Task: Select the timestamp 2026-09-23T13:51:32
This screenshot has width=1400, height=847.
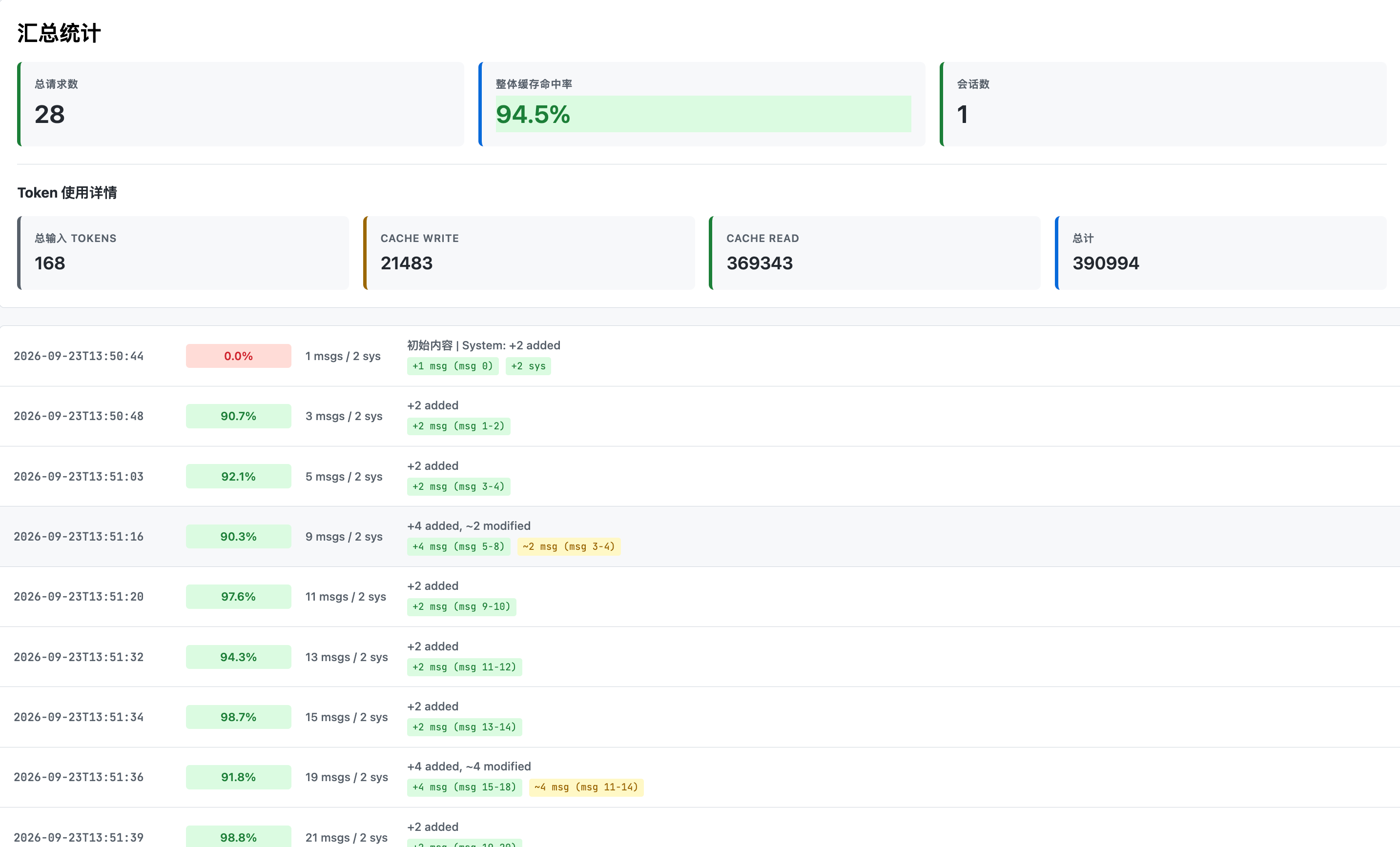Action: click(79, 657)
